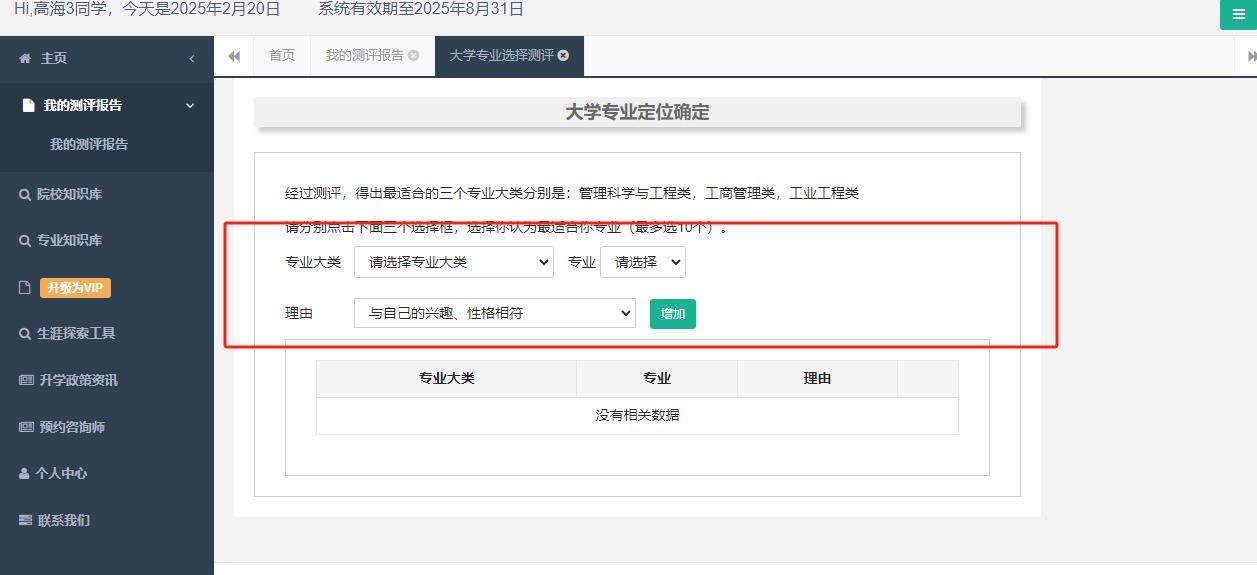Open 专业知识库 search item

click(x=69, y=240)
